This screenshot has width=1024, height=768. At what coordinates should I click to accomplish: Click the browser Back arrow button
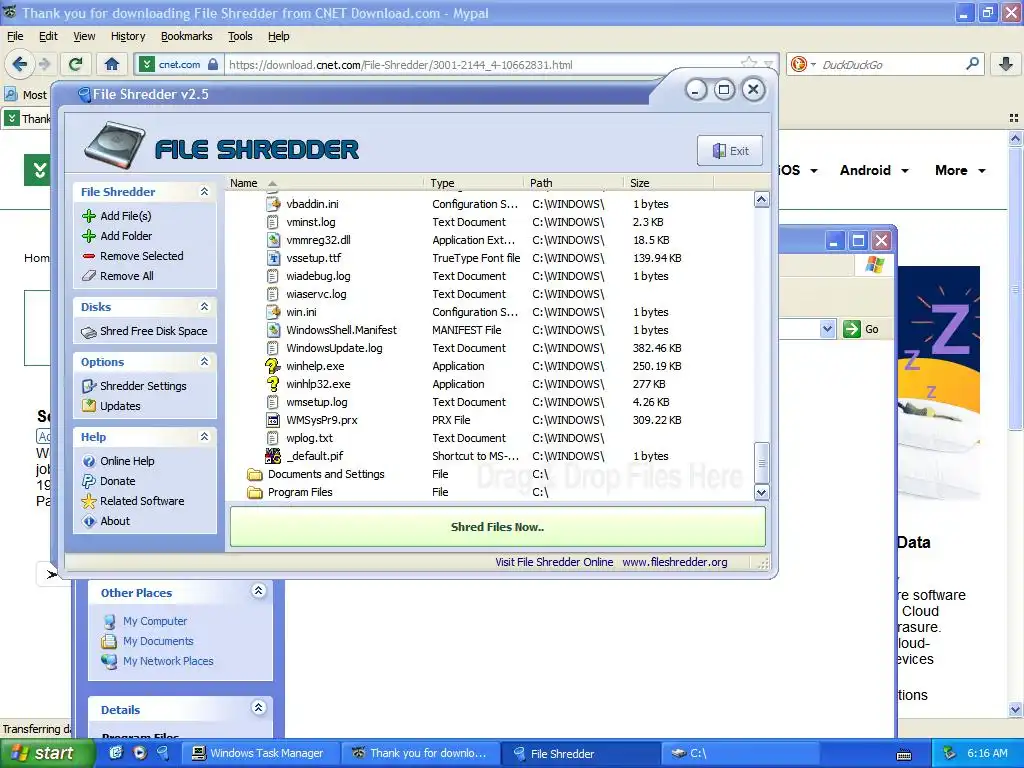[20, 64]
